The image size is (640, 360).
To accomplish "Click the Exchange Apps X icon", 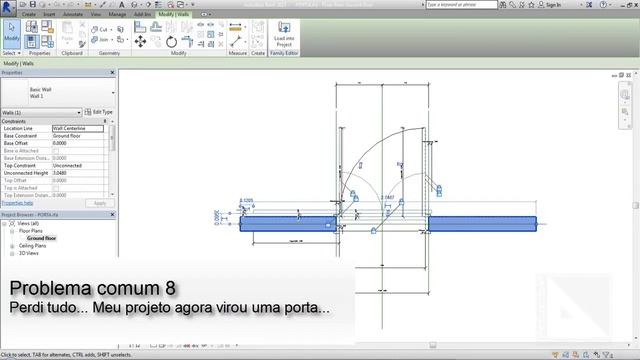I will pyautogui.click(x=589, y=5).
